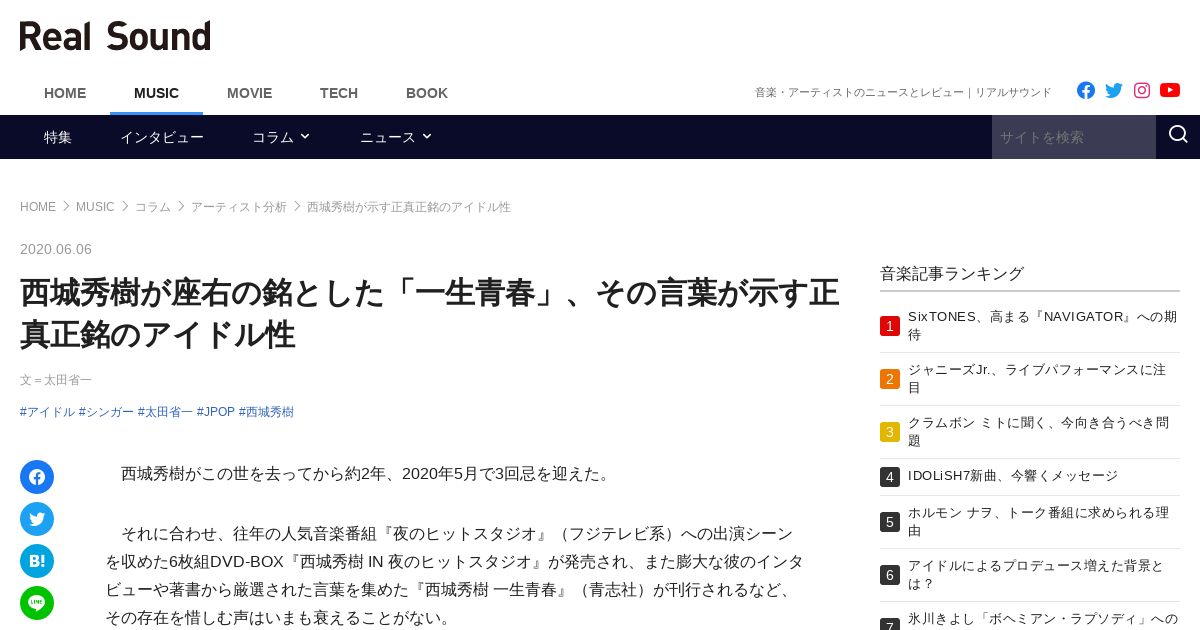Go to MUSIC breadcrumb link
The image size is (1200, 630).
95,207
